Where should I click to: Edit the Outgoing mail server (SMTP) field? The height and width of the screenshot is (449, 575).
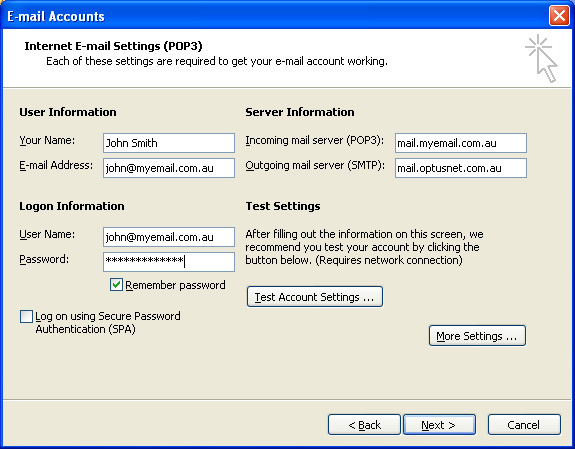point(461,168)
